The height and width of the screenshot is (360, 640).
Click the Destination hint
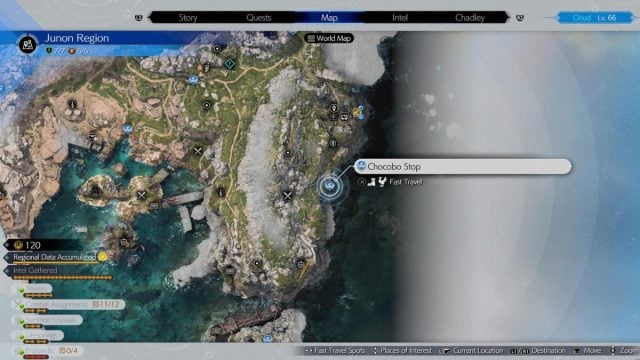coord(538,351)
